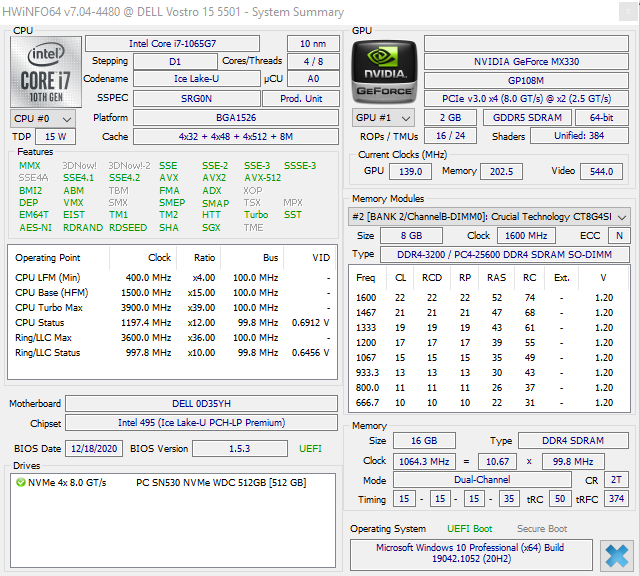Click the green NVMe drive status icon
Screen dimensions: 640x576
click(20, 483)
